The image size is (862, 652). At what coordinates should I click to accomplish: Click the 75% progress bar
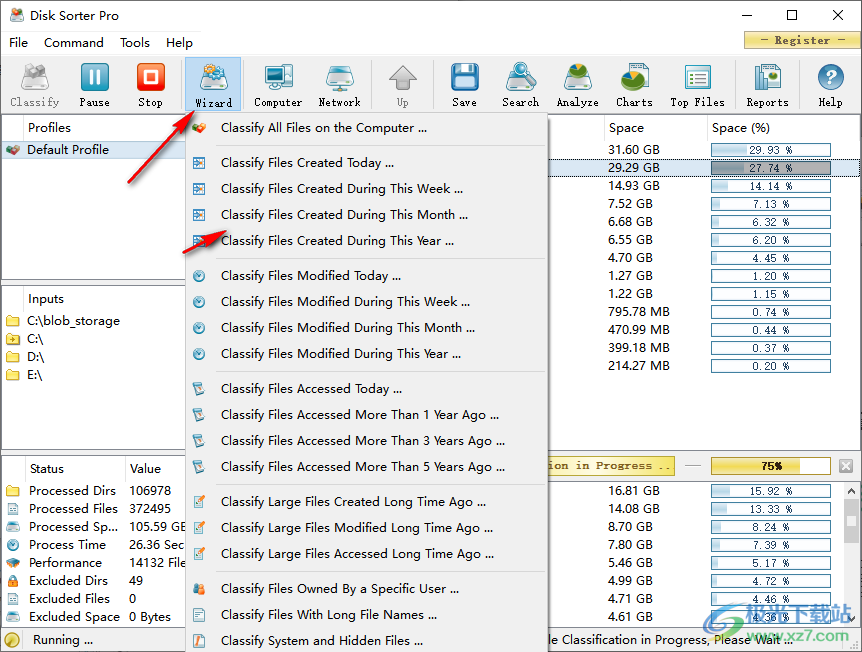(x=770, y=466)
